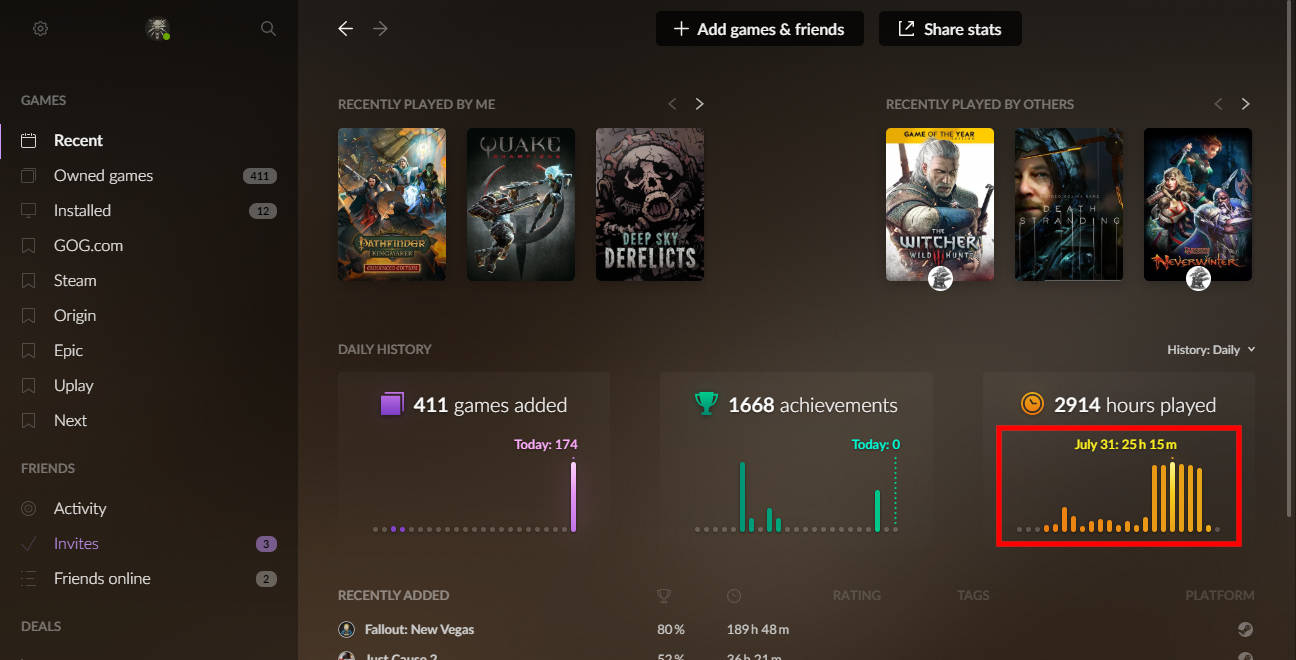Click the bookmark icon beside Uplay
The height and width of the screenshot is (660, 1296).
pyautogui.click(x=29, y=385)
